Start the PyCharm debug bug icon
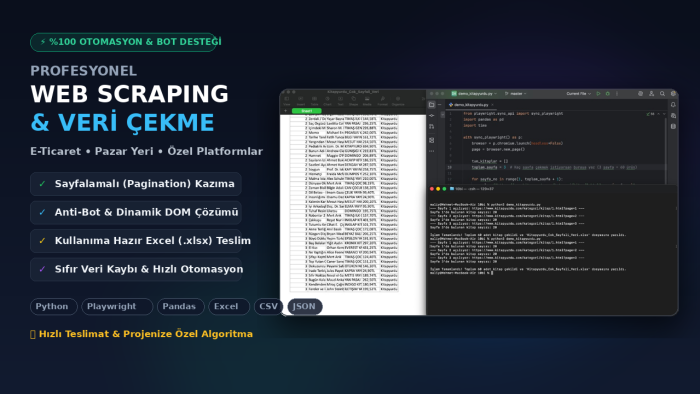 click(608, 94)
